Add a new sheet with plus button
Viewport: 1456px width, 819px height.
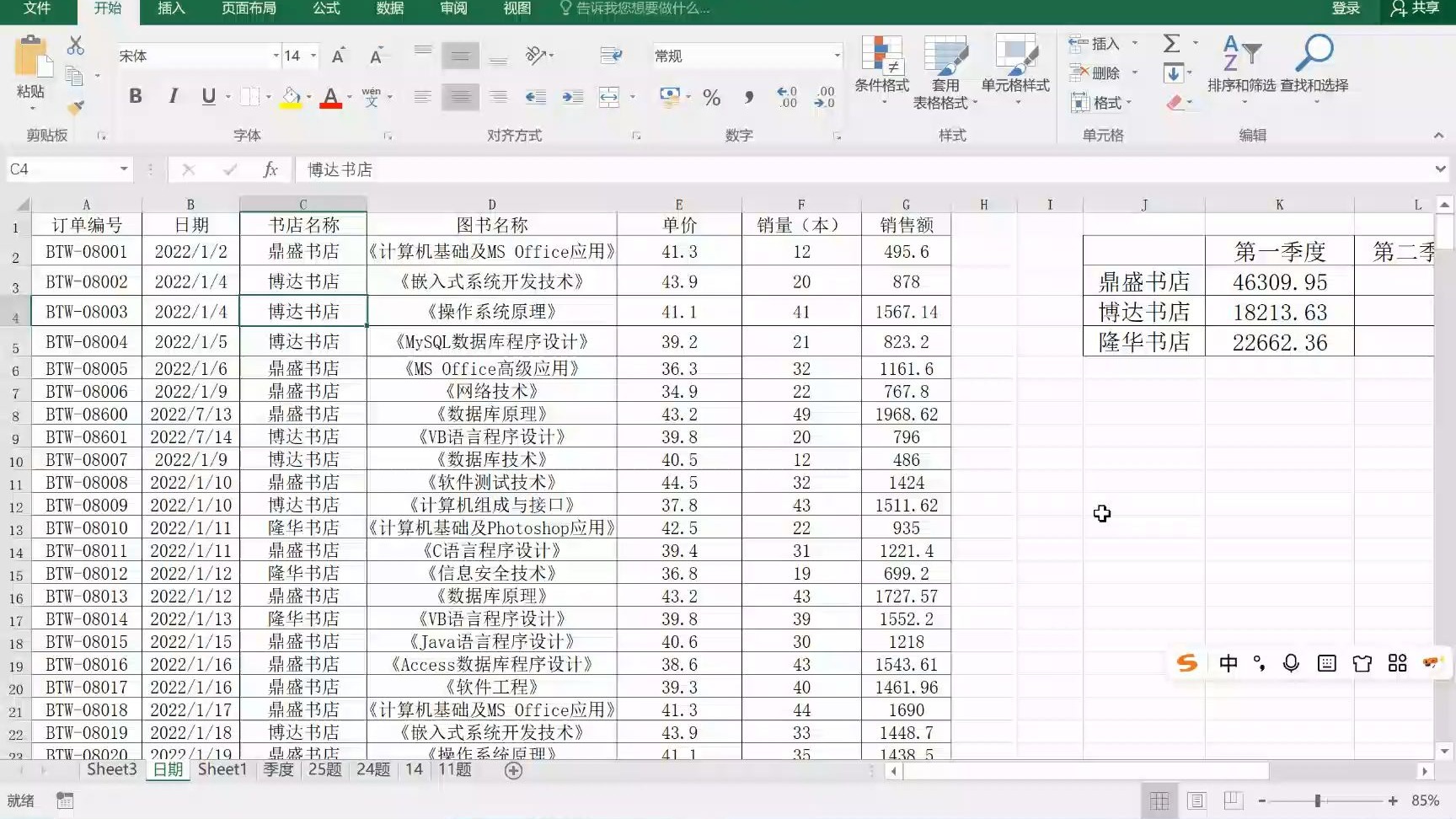[513, 770]
